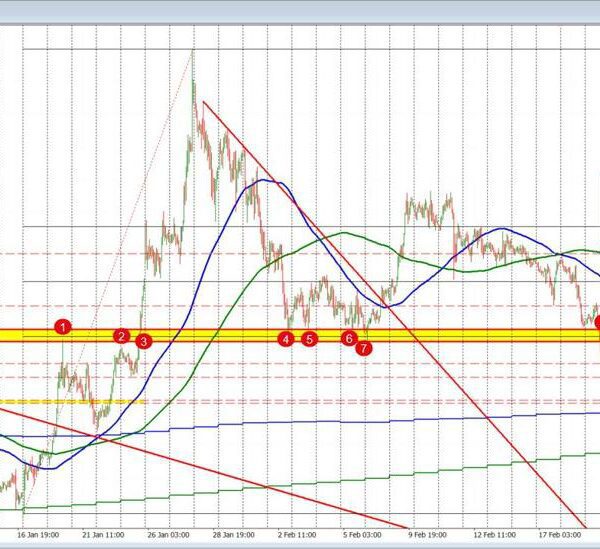Viewport: 600px width, 549px height.
Task: Click the "9 Feb 19:00" time axis label
Action: tap(427, 534)
